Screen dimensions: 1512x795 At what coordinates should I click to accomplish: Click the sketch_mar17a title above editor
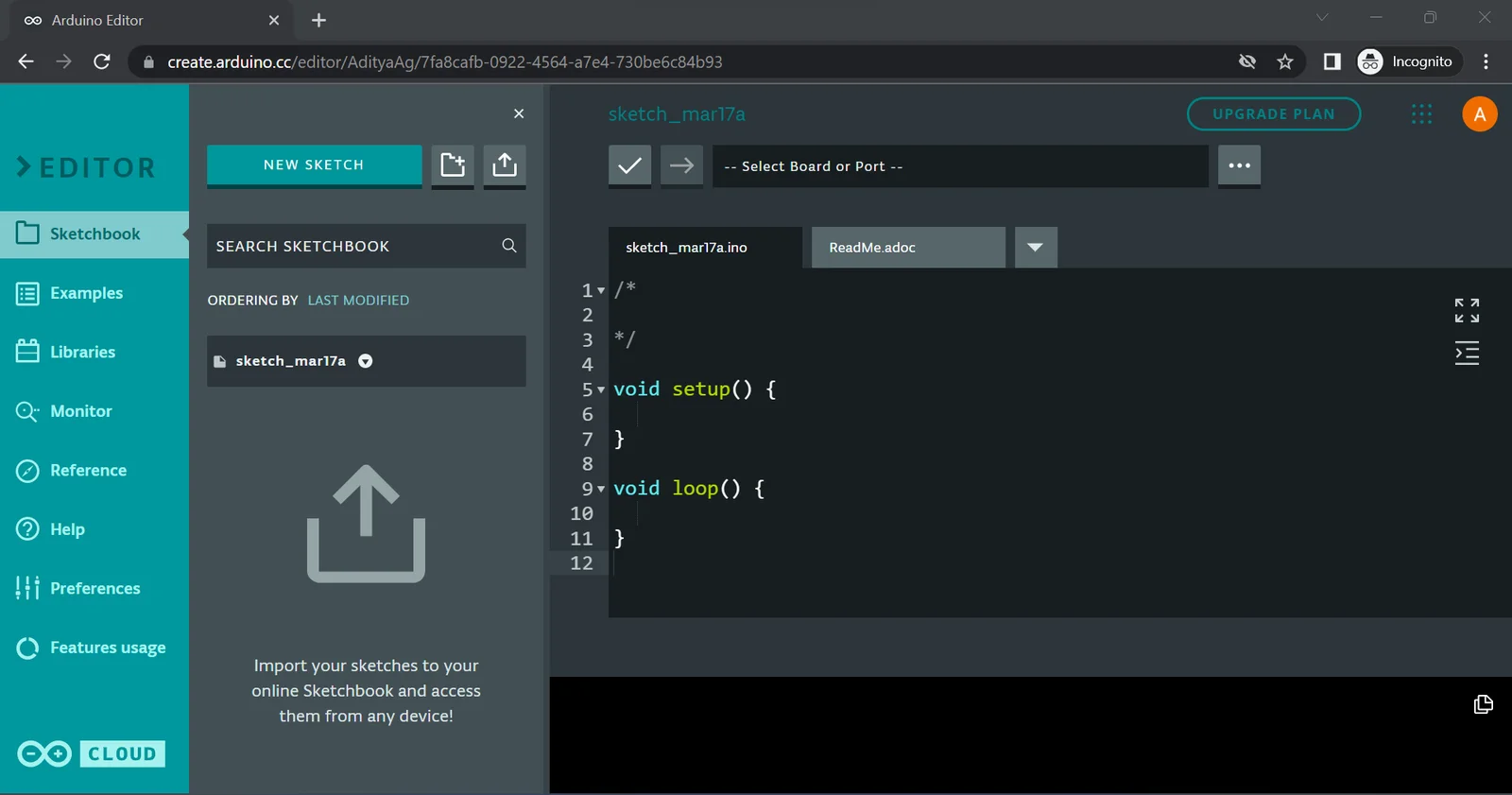[677, 114]
